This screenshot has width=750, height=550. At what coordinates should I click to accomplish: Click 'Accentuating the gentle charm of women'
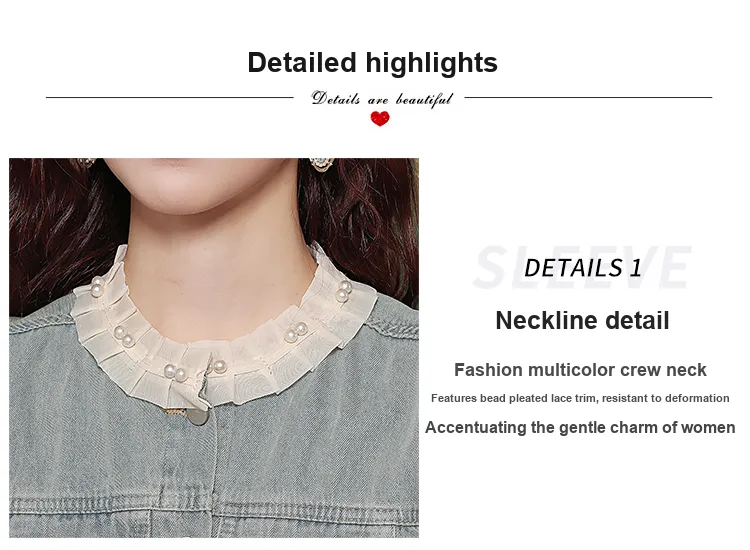click(580, 427)
